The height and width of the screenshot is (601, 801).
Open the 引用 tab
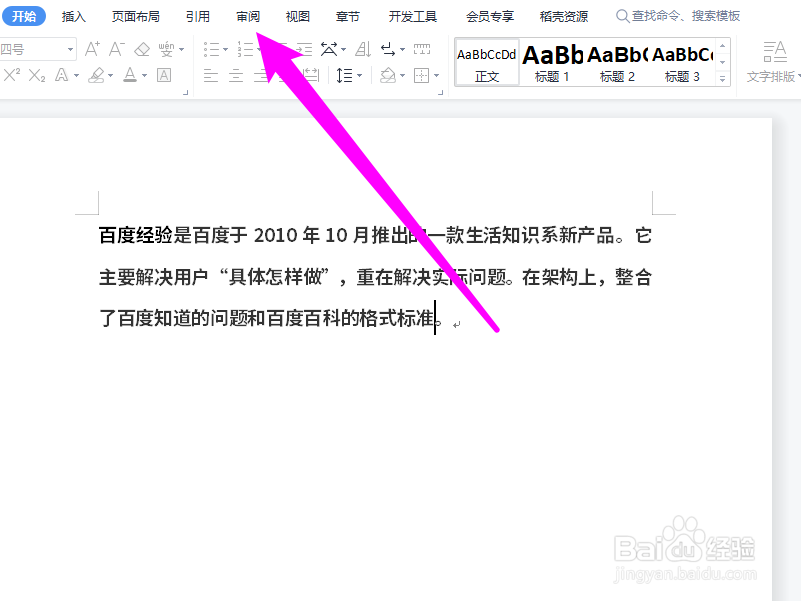click(198, 16)
